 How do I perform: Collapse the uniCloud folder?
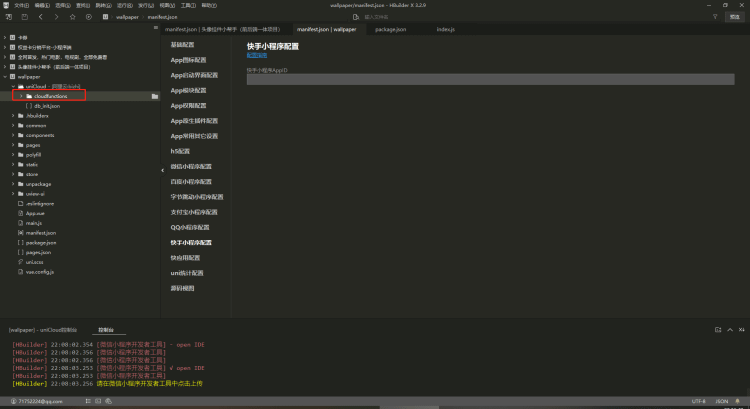[x=13, y=87]
